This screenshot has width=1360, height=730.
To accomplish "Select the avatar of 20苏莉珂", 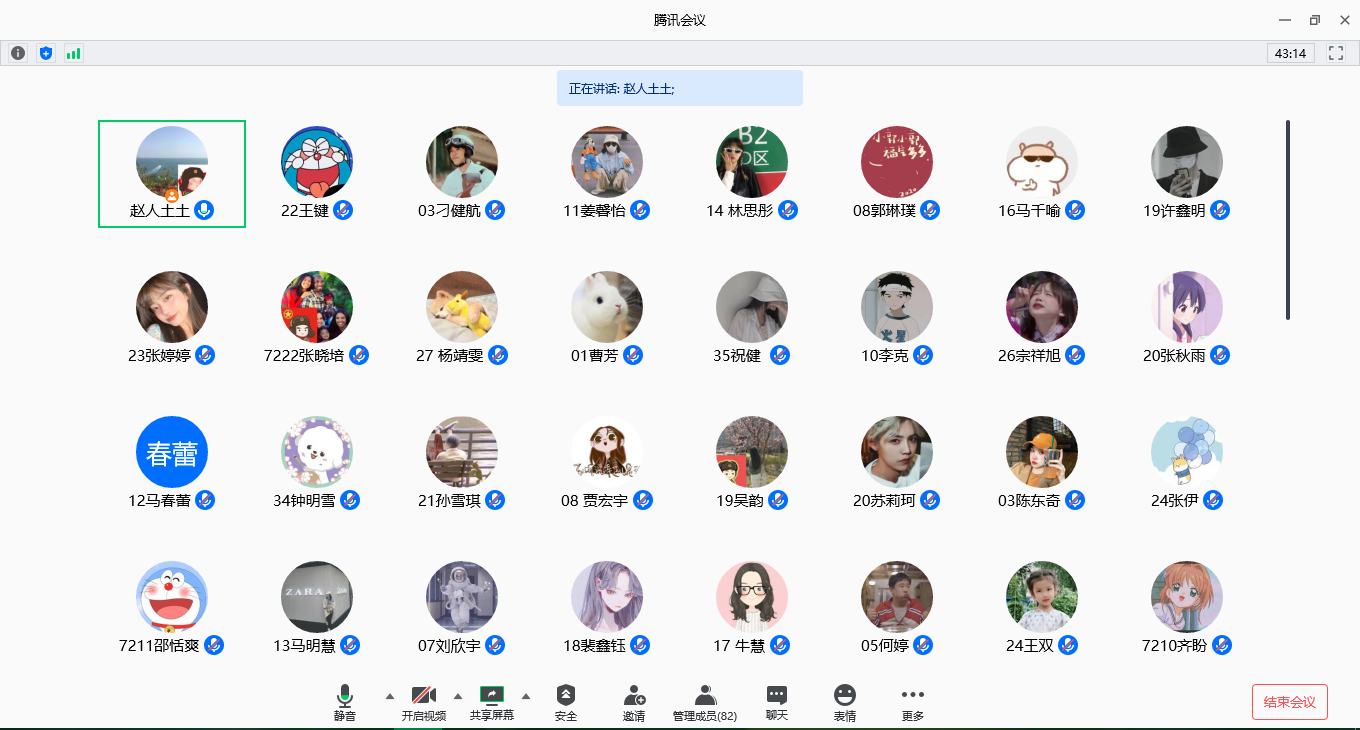I will [x=897, y=452].
